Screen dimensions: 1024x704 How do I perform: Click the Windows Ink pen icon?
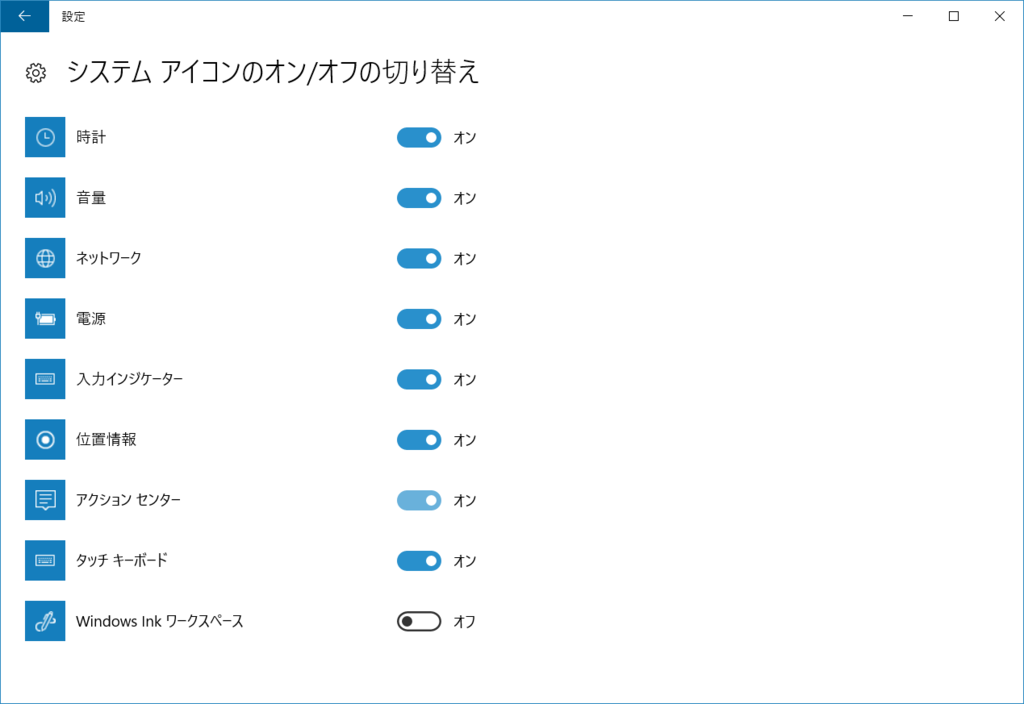click(44, 621)
